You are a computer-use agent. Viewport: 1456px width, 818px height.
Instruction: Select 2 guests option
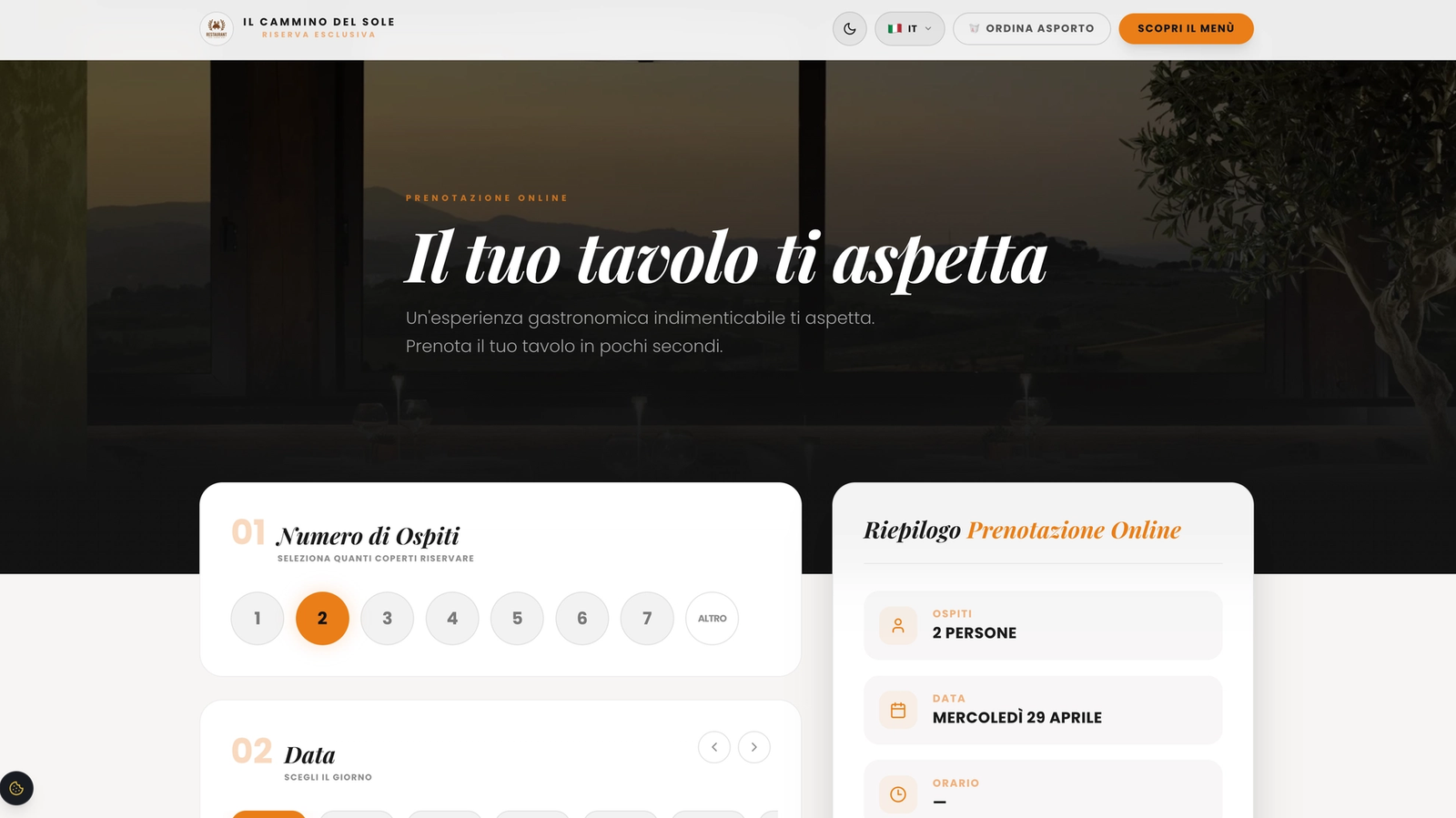click(x=322, y=619)
